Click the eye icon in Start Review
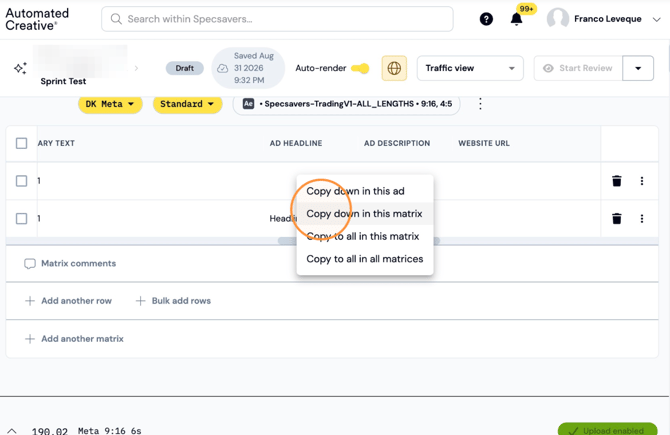670x435 pixels. click(548, 68)
